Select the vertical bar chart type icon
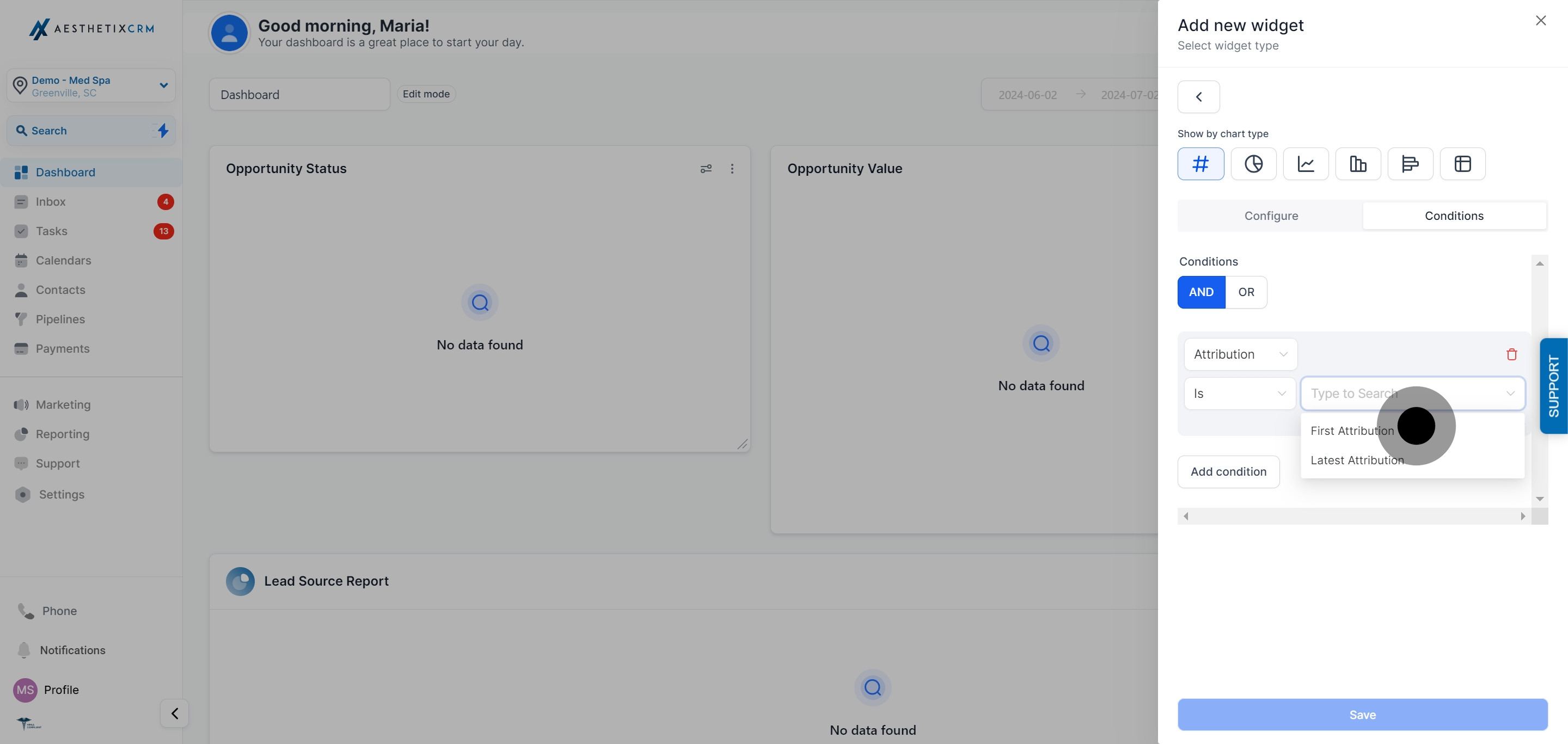The height and width of the screenshot is (744, 1568). (x=1358, y=164)
